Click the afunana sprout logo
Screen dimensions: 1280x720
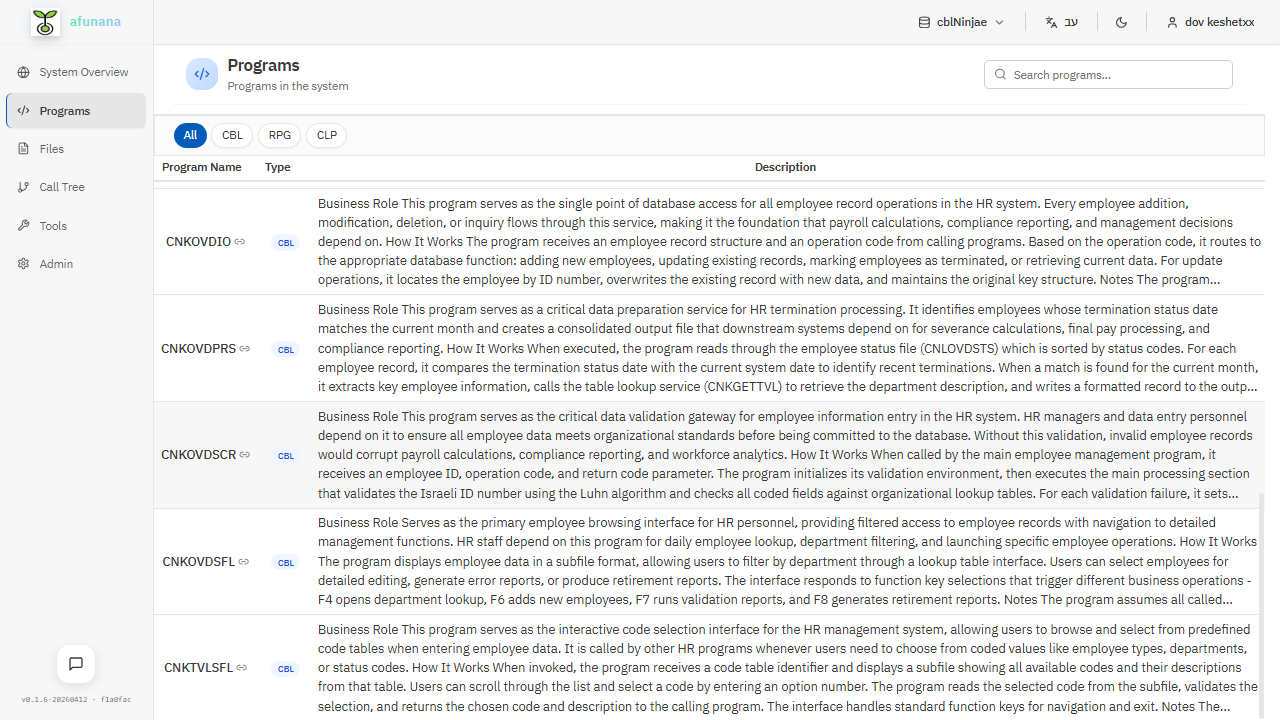coord(44,21)
